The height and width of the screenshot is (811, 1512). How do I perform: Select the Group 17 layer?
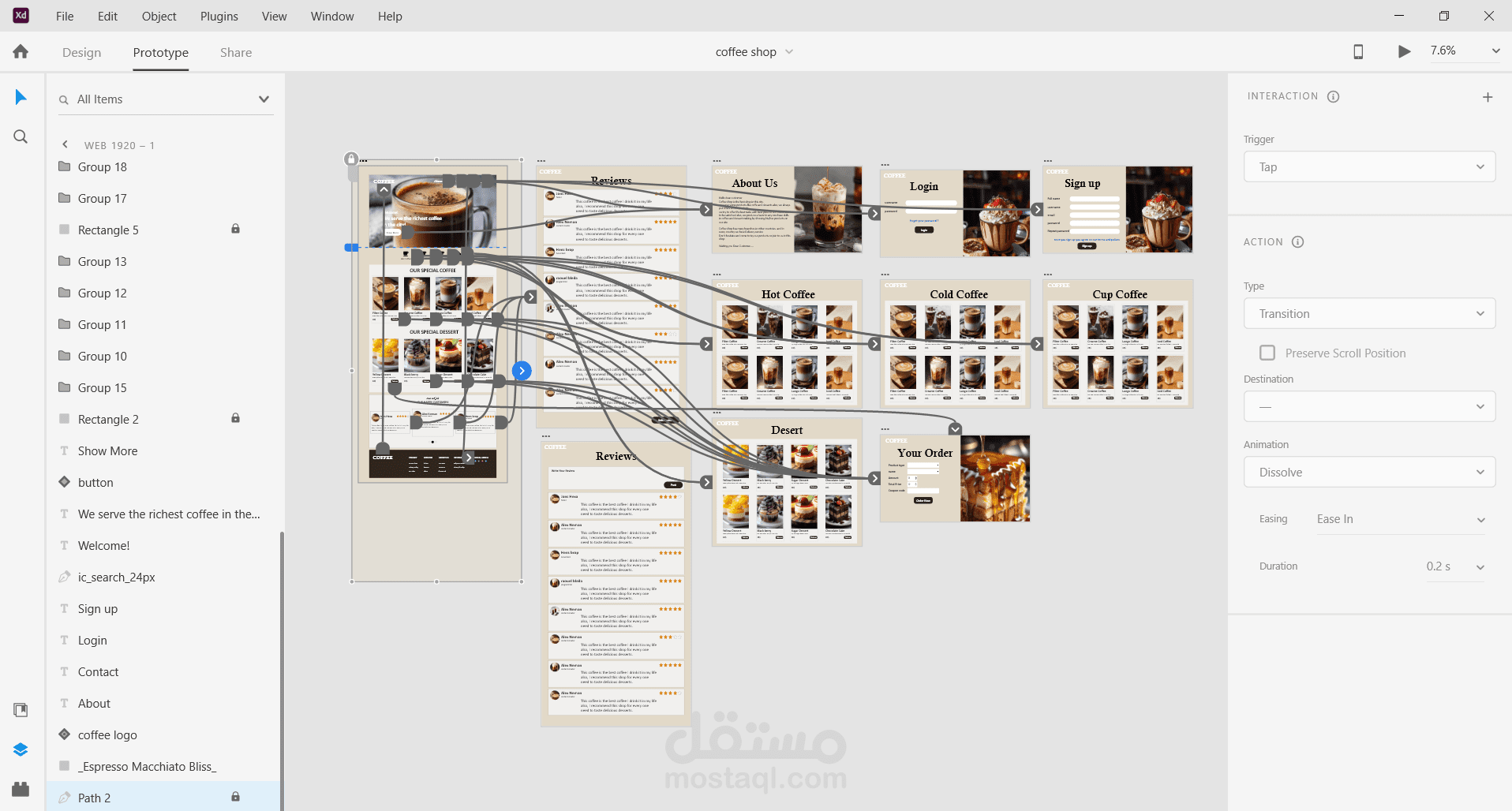click(162, 198)
